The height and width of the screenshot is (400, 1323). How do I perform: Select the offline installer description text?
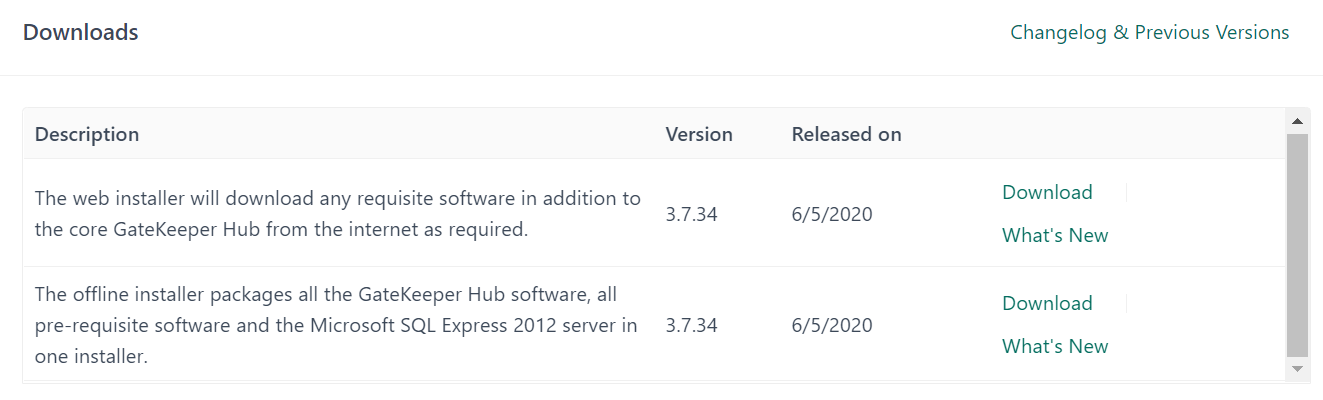tap(336, 325)
